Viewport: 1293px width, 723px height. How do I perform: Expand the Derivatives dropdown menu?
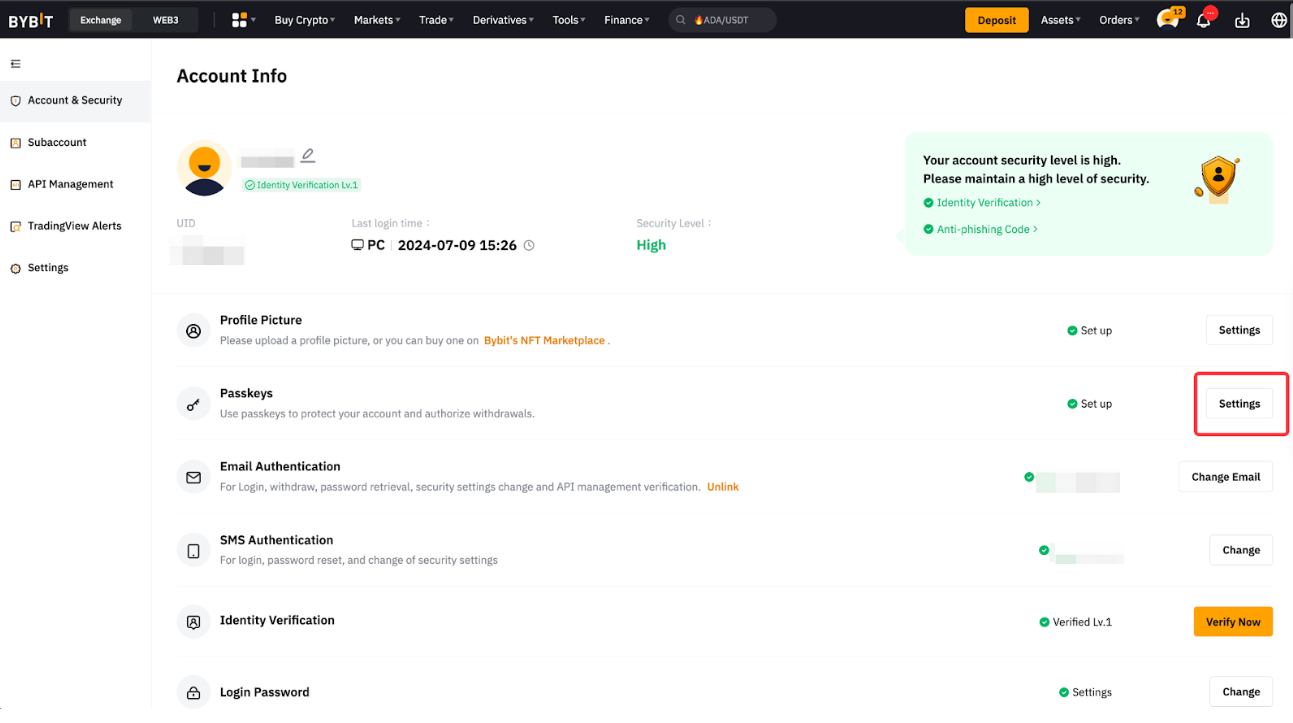click(503, 20)
